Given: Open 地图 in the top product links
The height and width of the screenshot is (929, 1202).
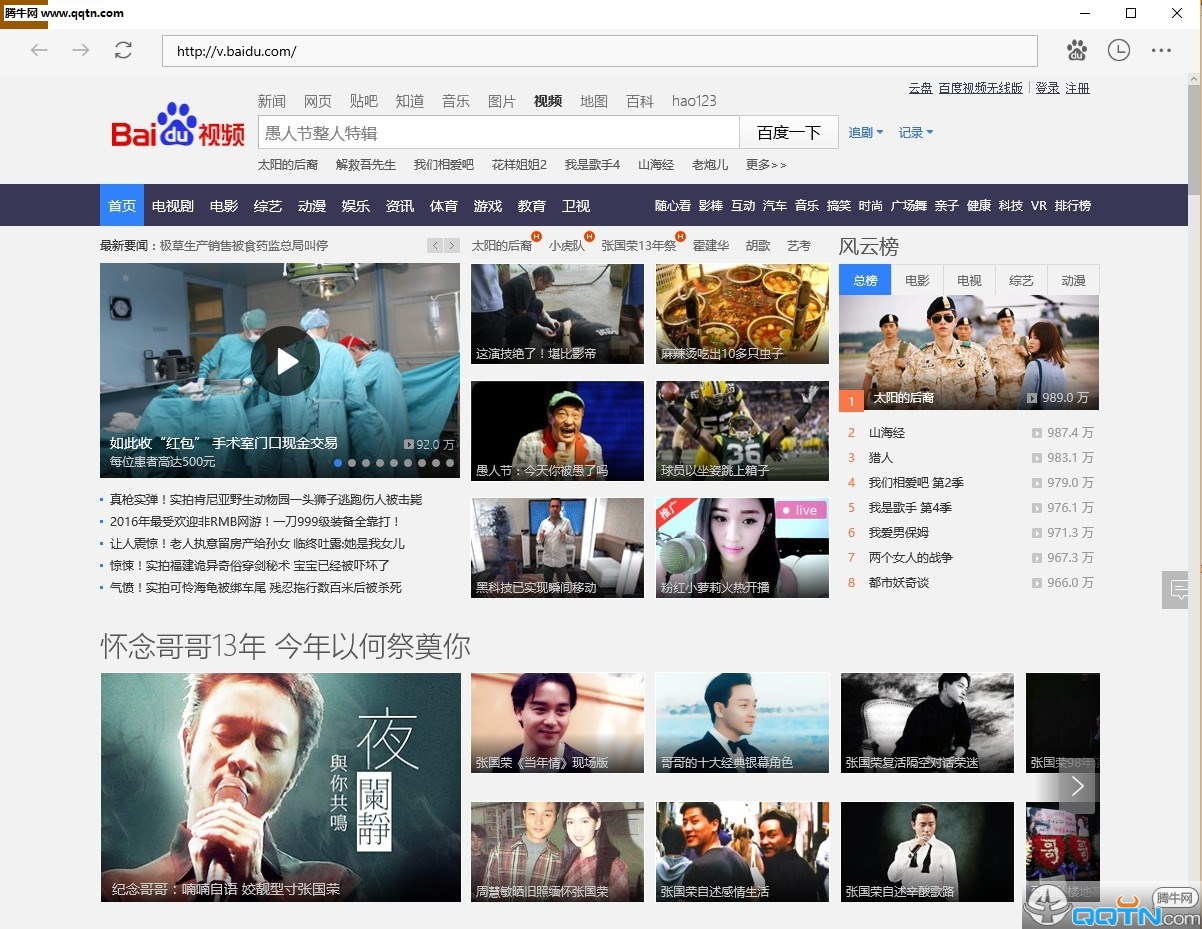Looking at the screenshot, I should (594, 101).
